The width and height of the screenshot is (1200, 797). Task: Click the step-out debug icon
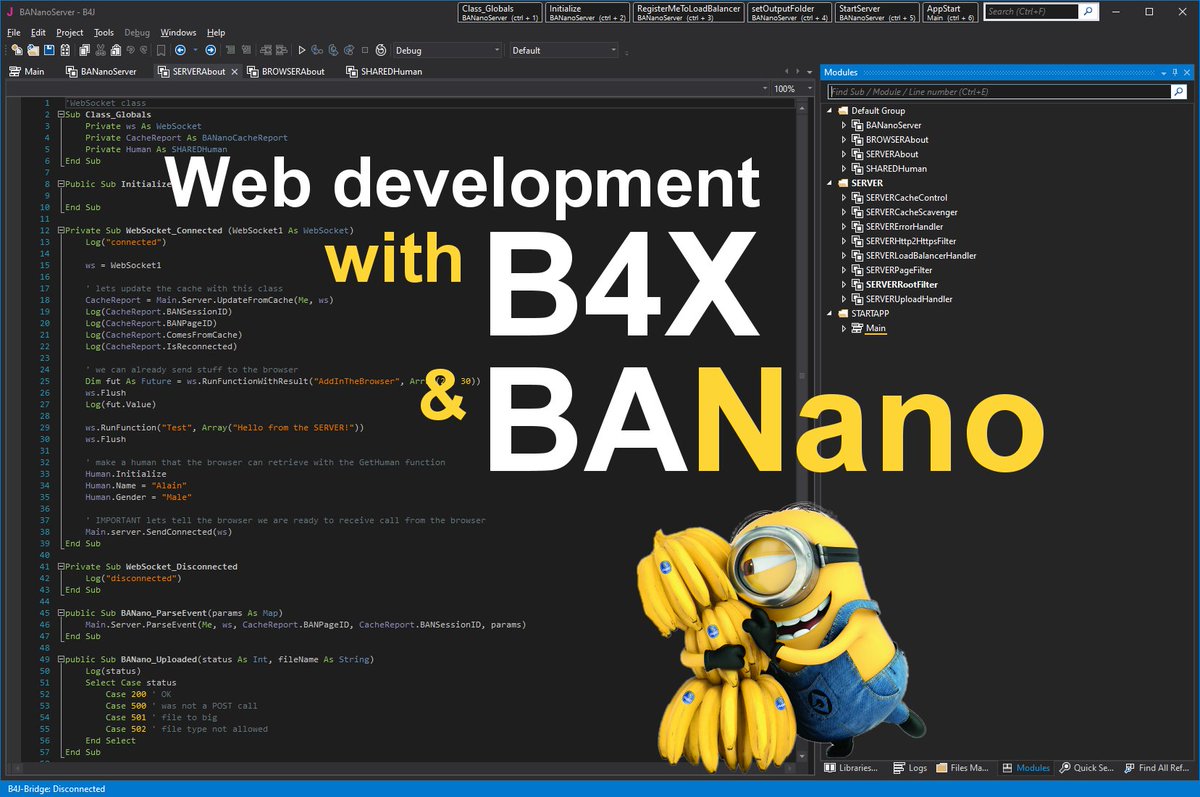[348, 50]
